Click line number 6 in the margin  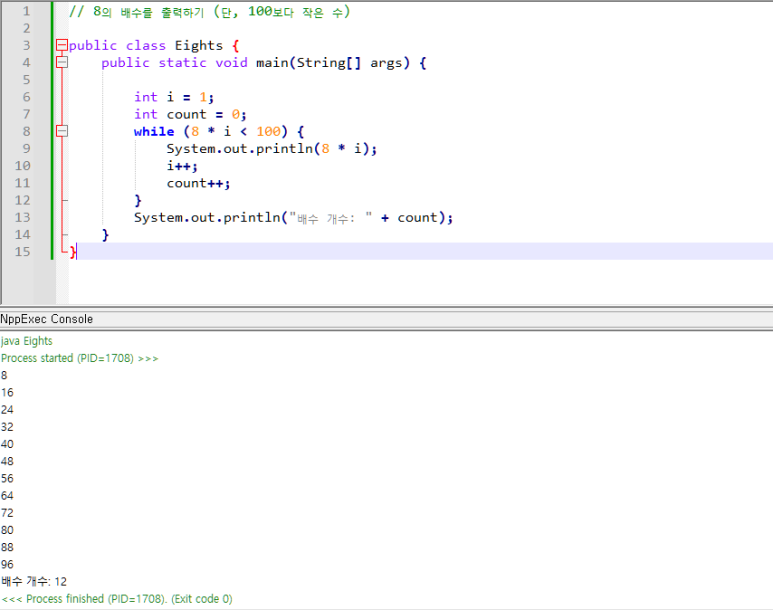coord(26,97)
